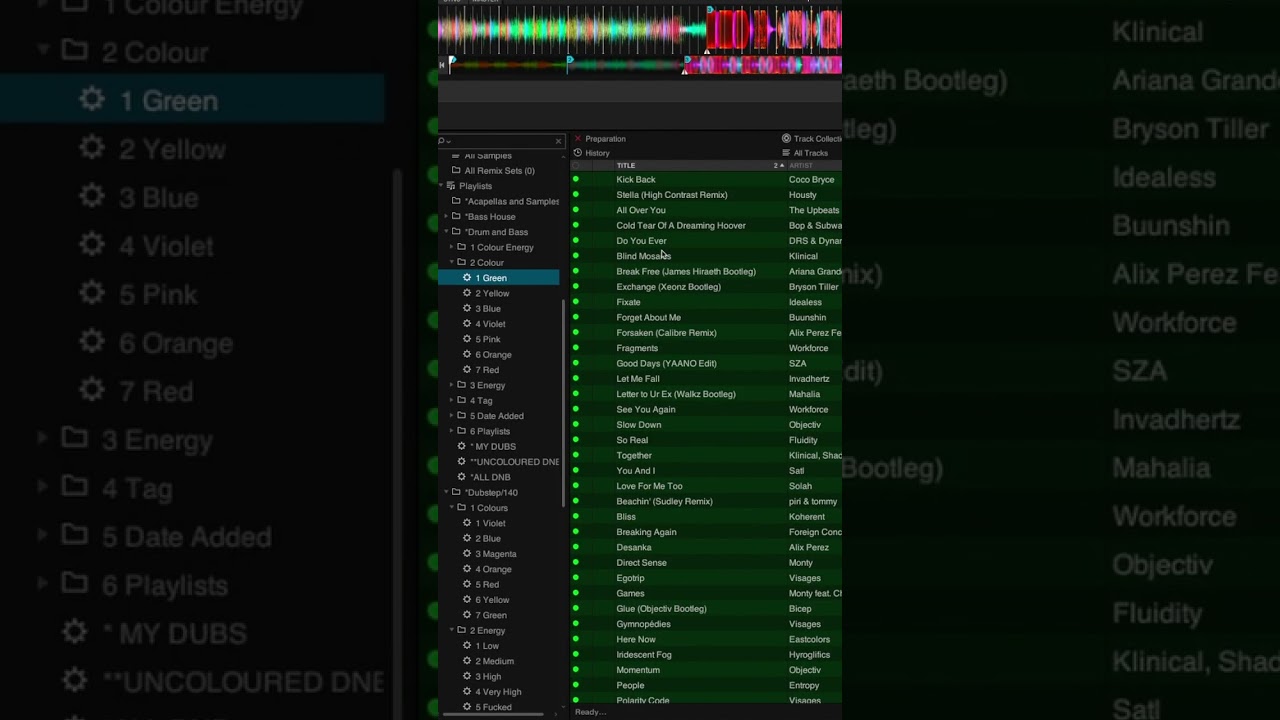Select the 2 Medium energy playlist gear icon
Screen dimensions: 1280x720
tap(467, 661)
